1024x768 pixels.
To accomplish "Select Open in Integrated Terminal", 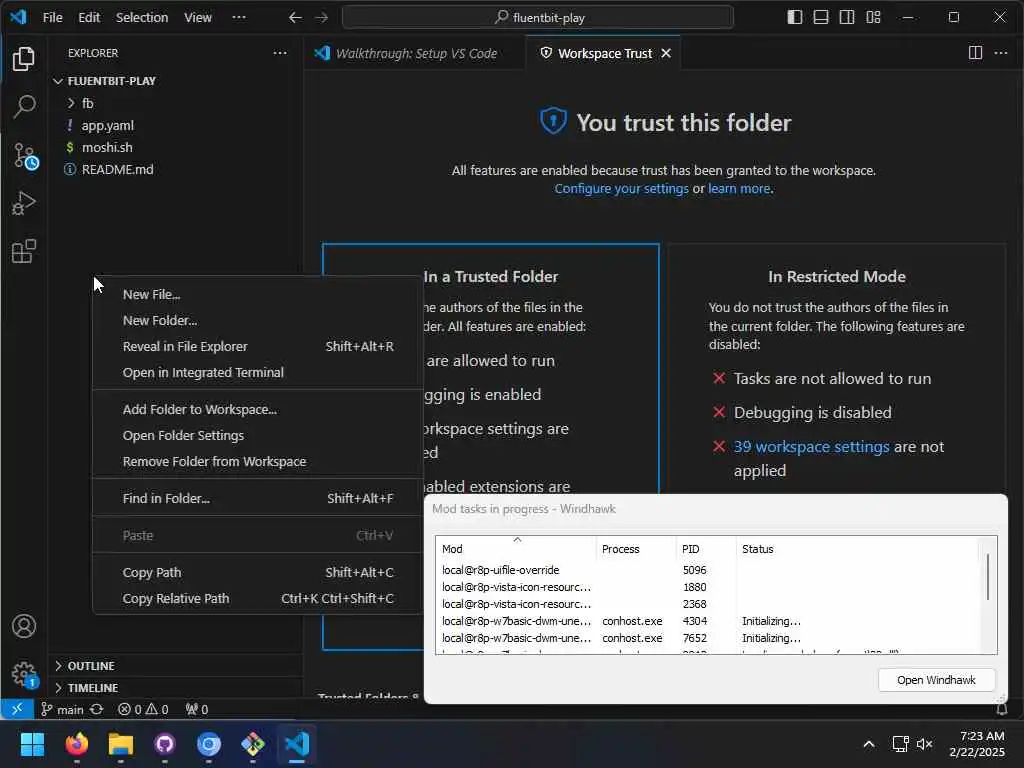I will 257,372.
